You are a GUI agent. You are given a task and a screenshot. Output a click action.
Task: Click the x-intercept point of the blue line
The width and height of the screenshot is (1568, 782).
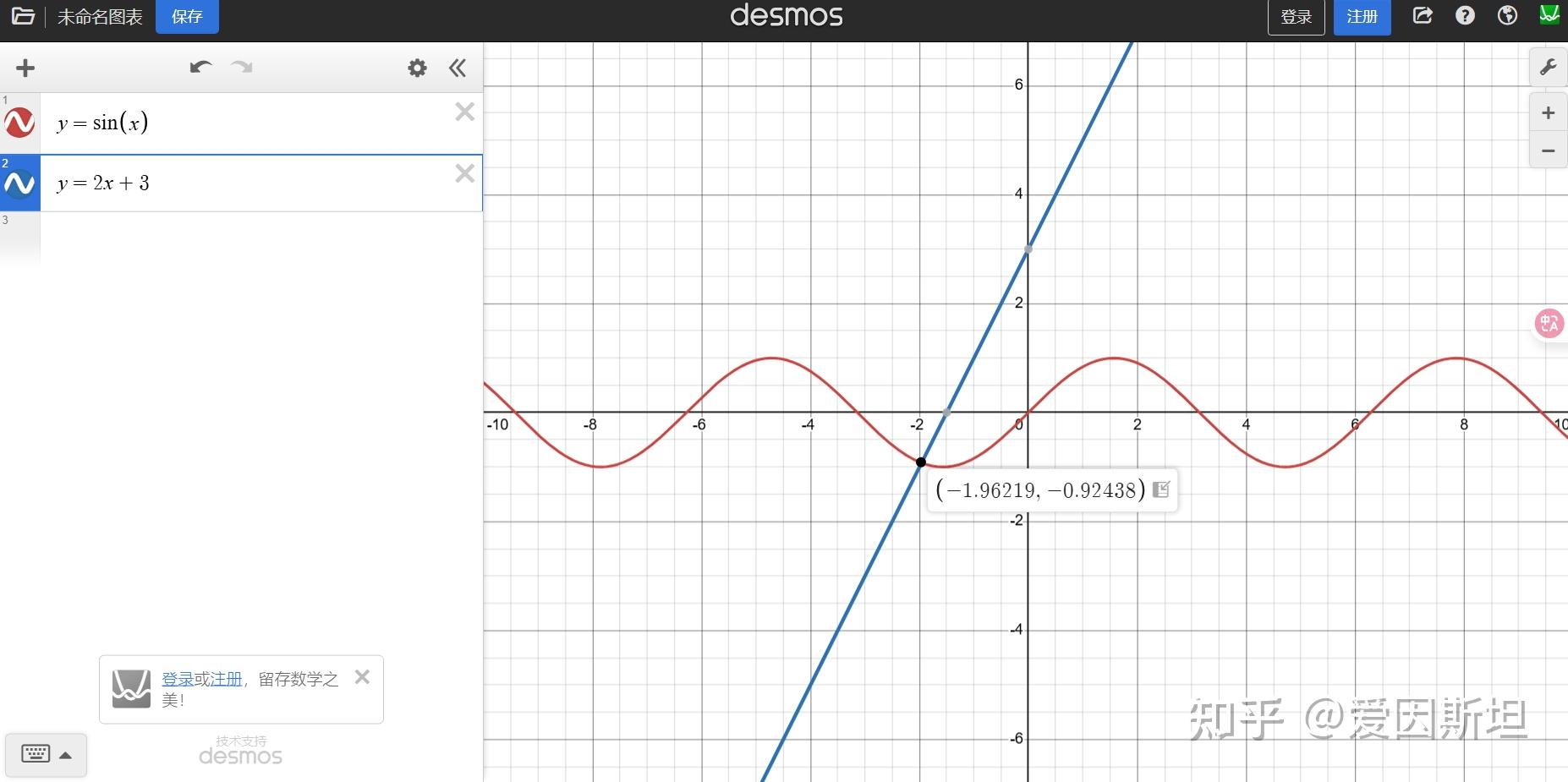click(946, 413)
